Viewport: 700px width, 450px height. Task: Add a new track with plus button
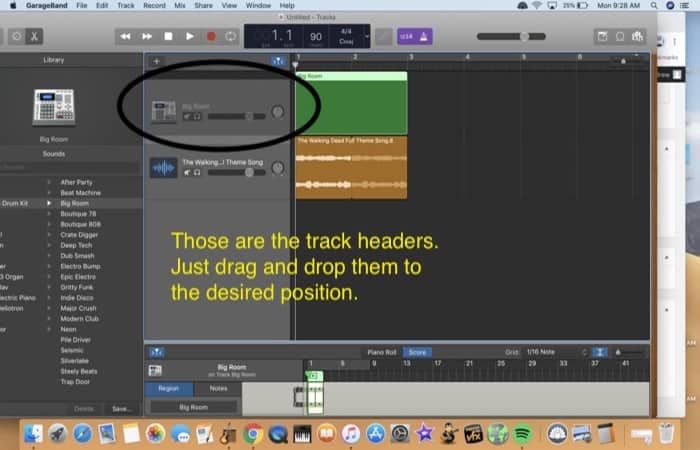[x=157, y=61]
